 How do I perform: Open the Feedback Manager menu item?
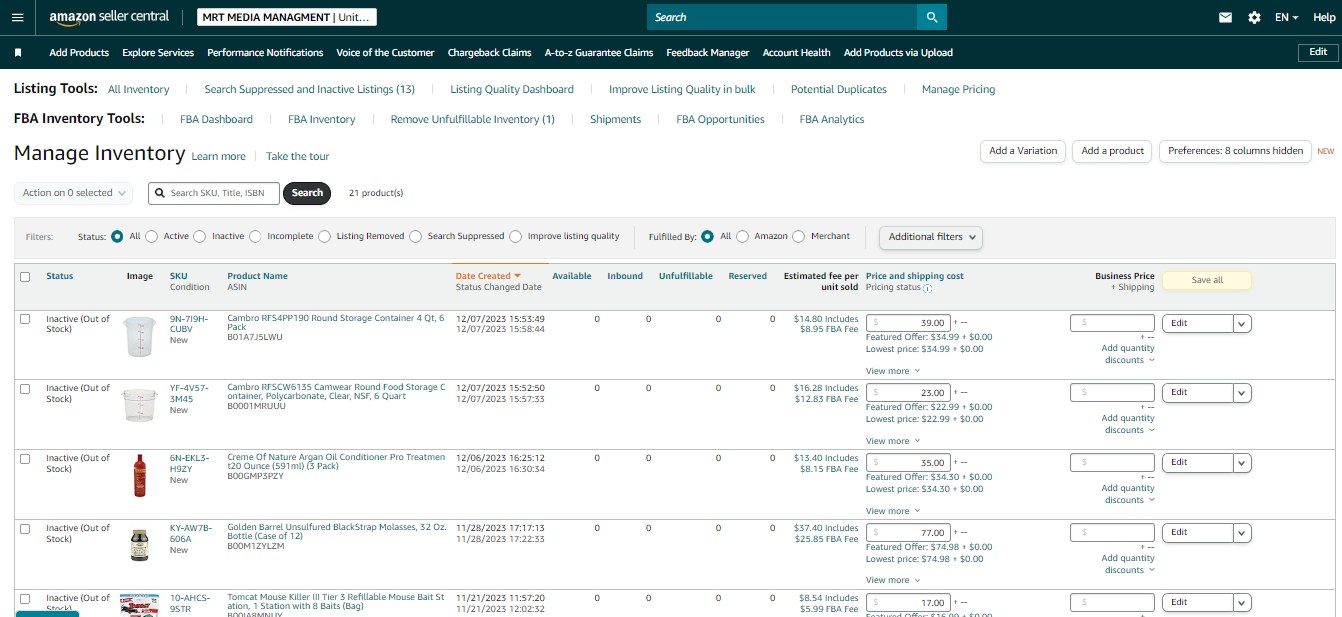pos(708,52)
